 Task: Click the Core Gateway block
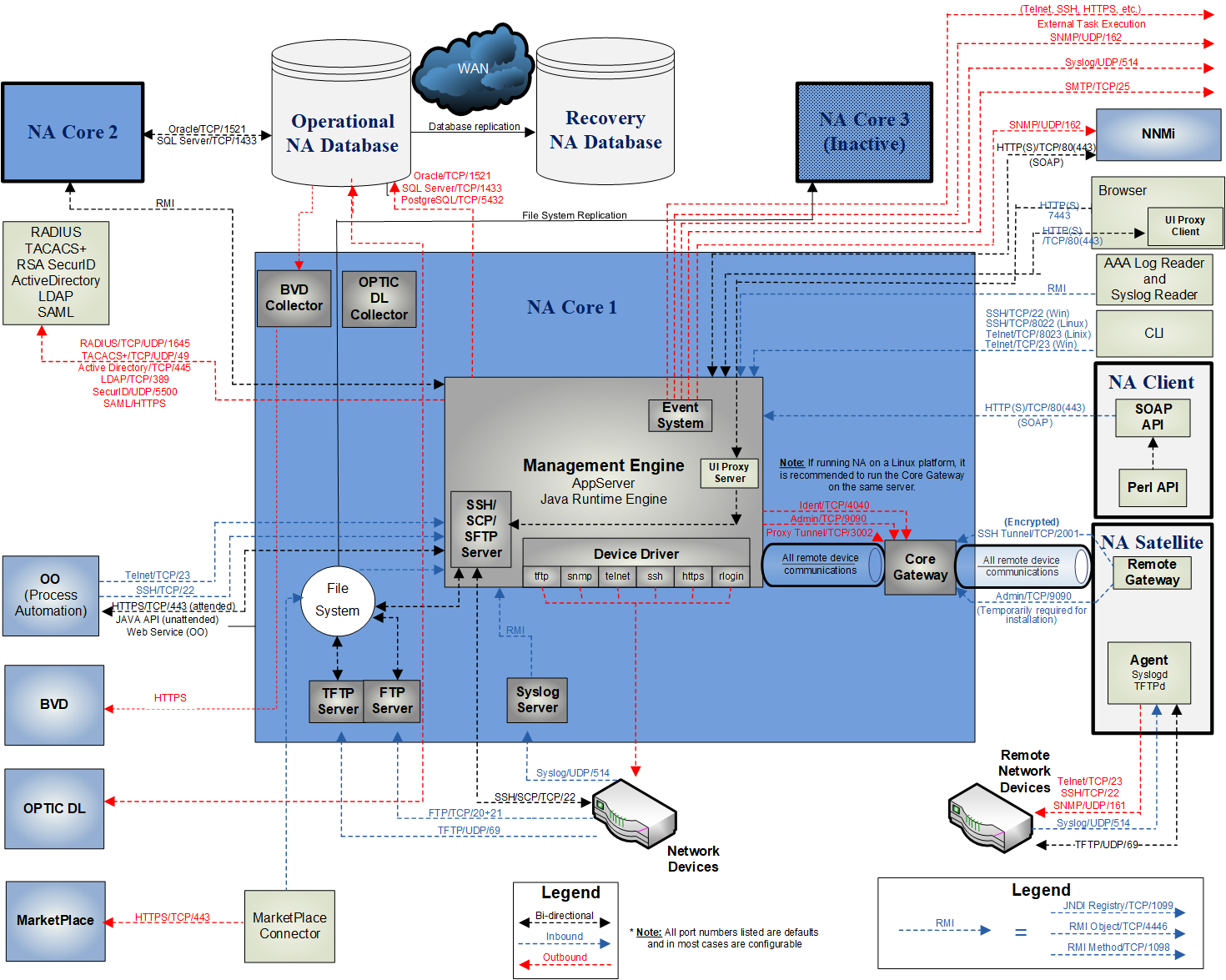click(919, 567)
